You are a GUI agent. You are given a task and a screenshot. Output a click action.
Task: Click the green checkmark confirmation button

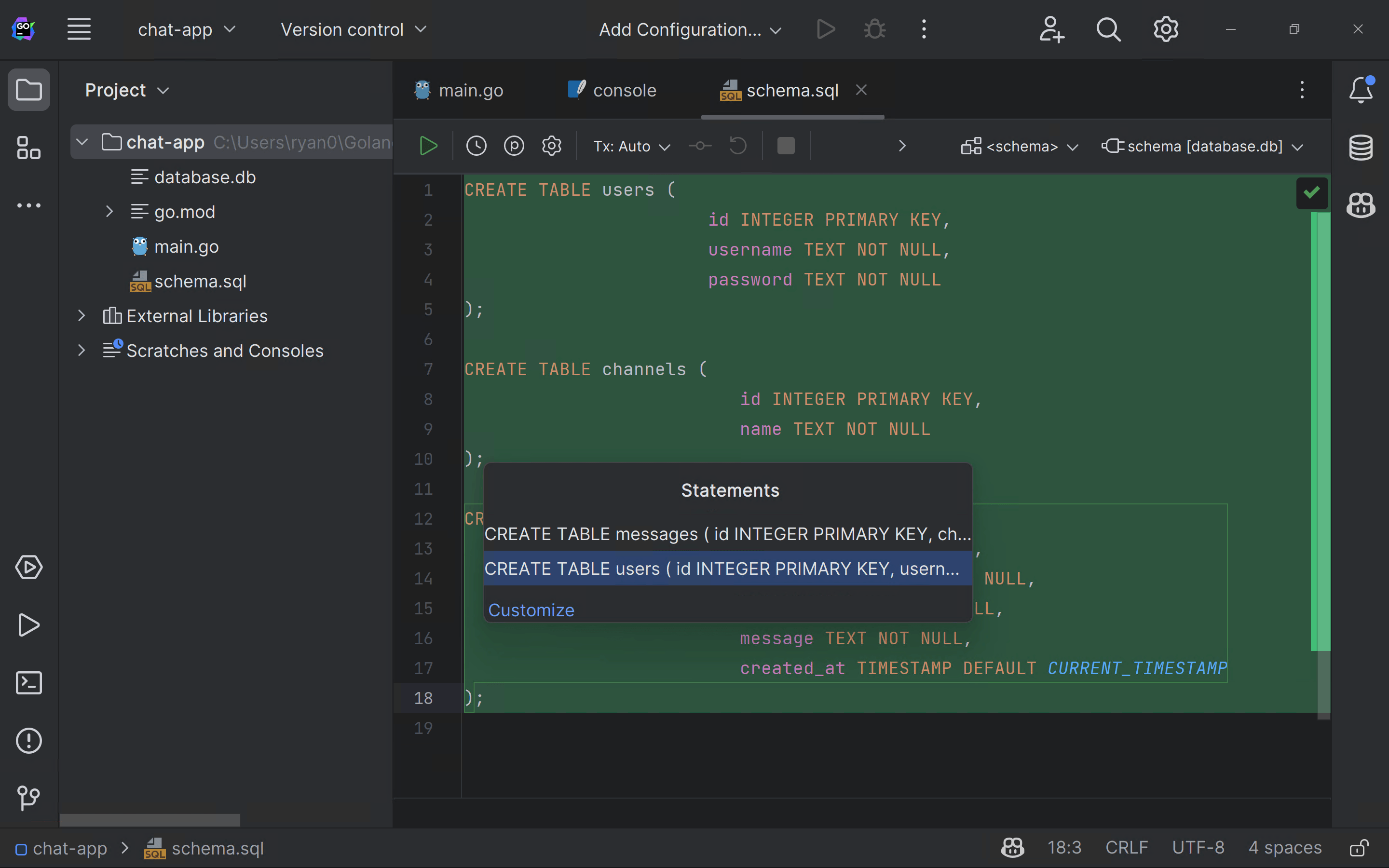point(1311,192)
